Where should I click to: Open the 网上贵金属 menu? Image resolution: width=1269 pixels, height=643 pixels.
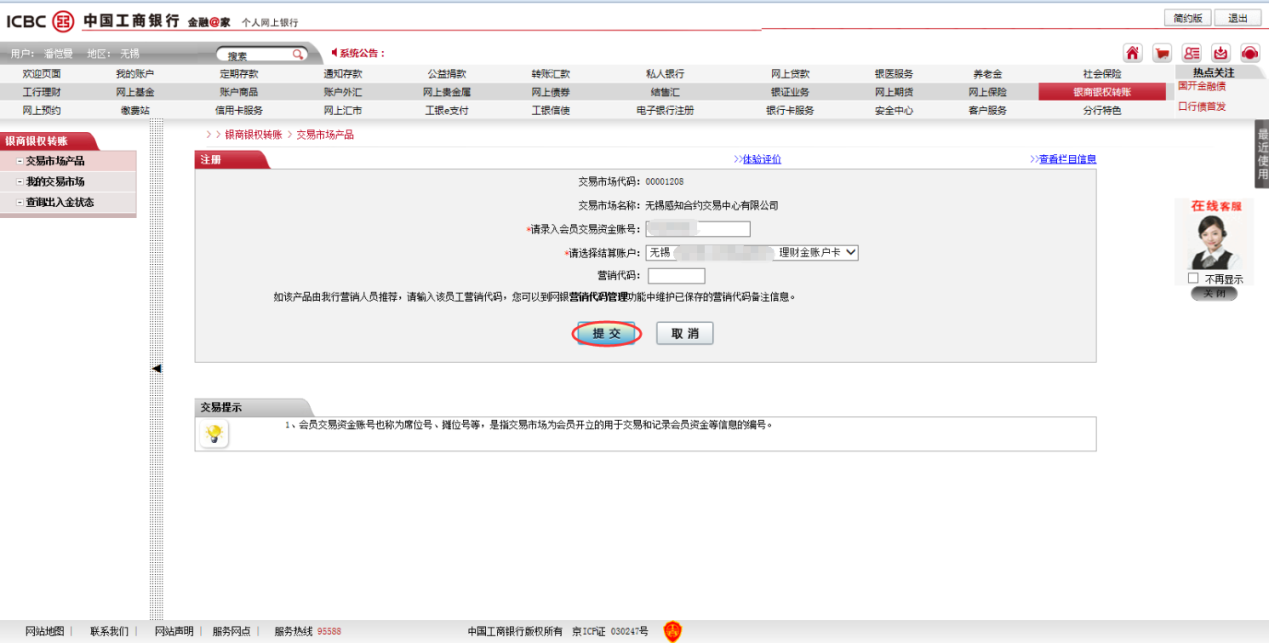447,92
